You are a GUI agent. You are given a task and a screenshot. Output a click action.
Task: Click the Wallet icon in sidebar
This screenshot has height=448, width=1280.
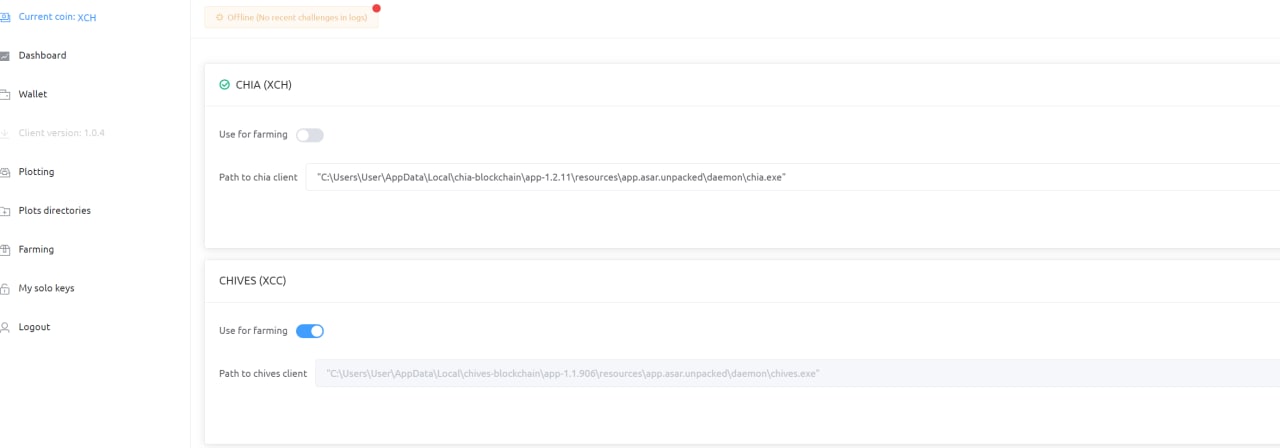[x=4, y=95]
